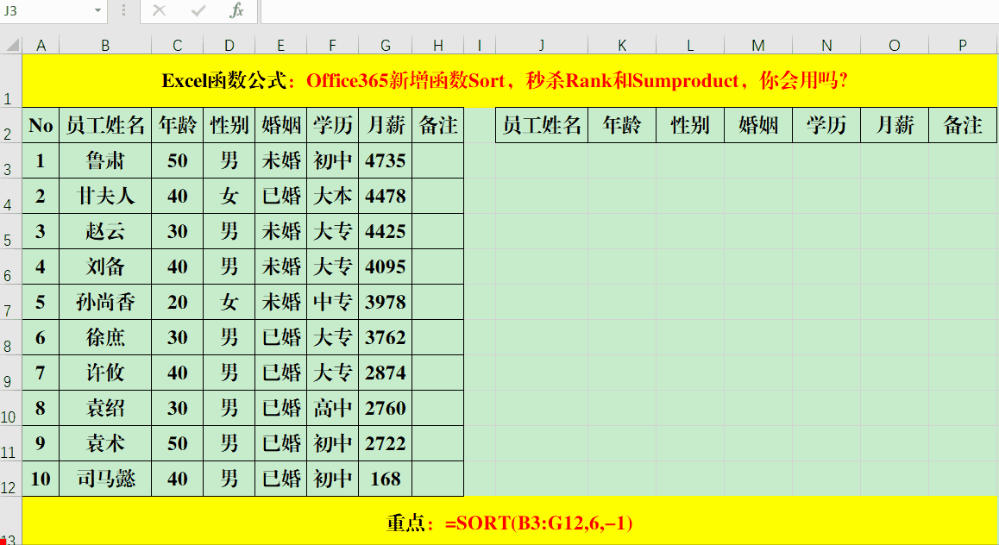Image resolution: width=999 pixels, height=545 pixels.
Task: Click right table '婚姻' header in column M
Action: (758, 125)
